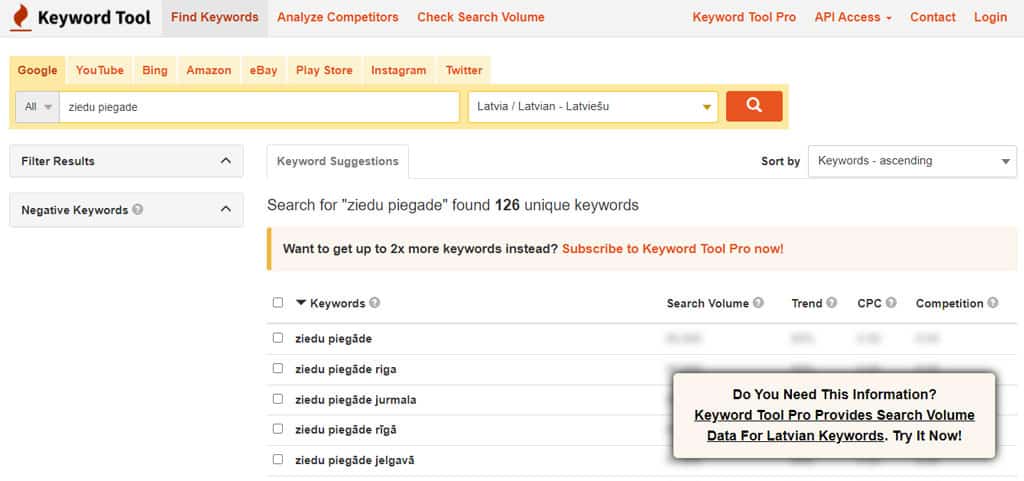Switch to the Amazon tab
The width and height of the screenshot is (1024, 481).
tap(209, 70)
